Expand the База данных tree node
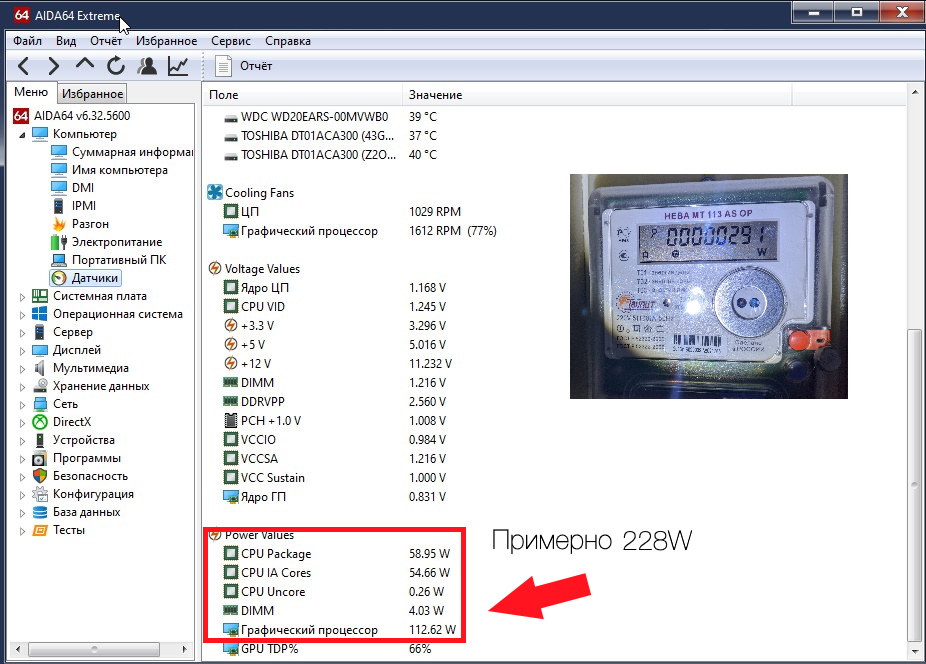Screen dimensions: 926x664 pos(22,513)
